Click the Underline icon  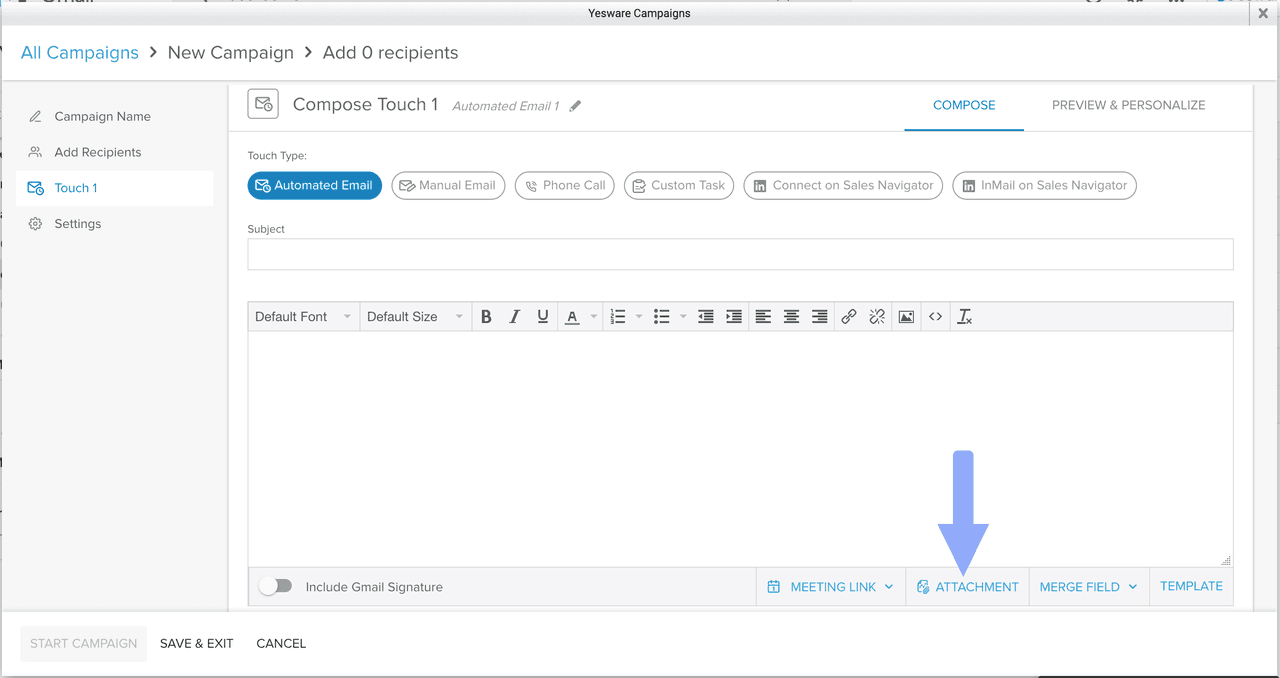click(543, 317)
